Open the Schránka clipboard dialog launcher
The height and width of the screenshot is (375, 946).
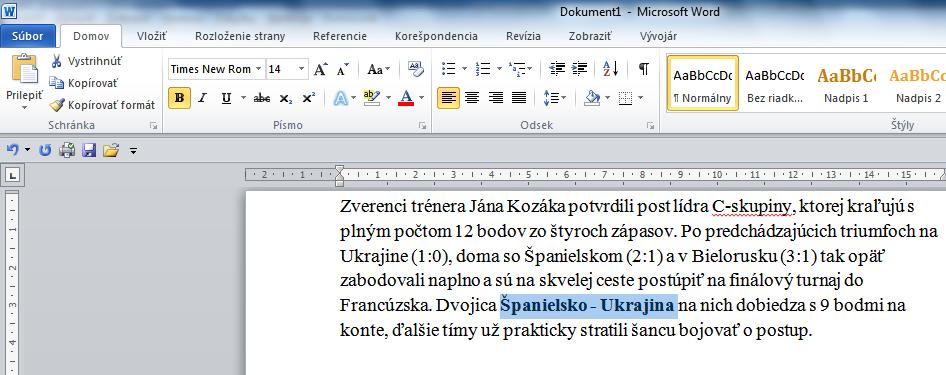click(x=153, y=125)
